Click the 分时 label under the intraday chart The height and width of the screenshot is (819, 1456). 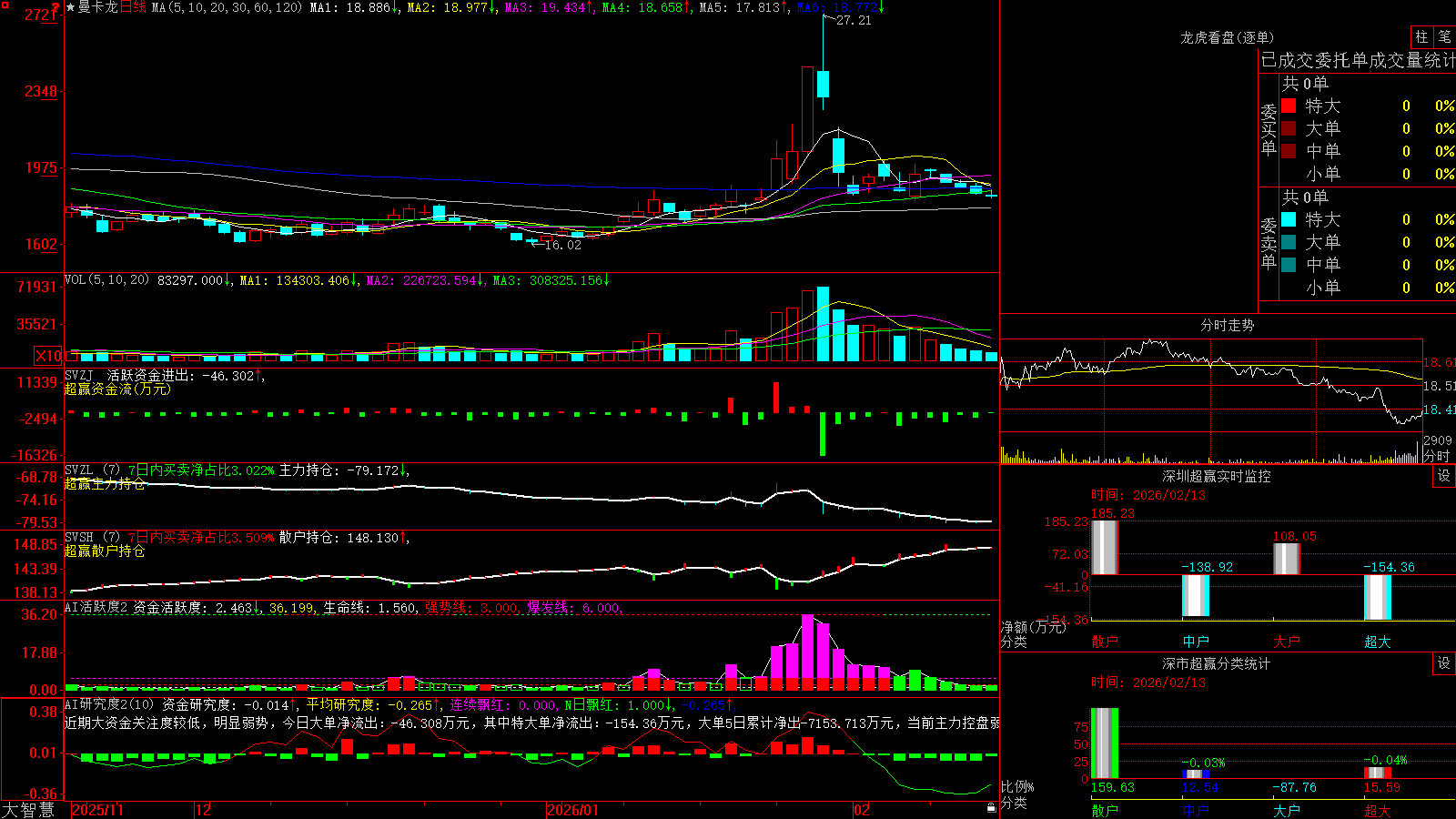click(1437, 456)
